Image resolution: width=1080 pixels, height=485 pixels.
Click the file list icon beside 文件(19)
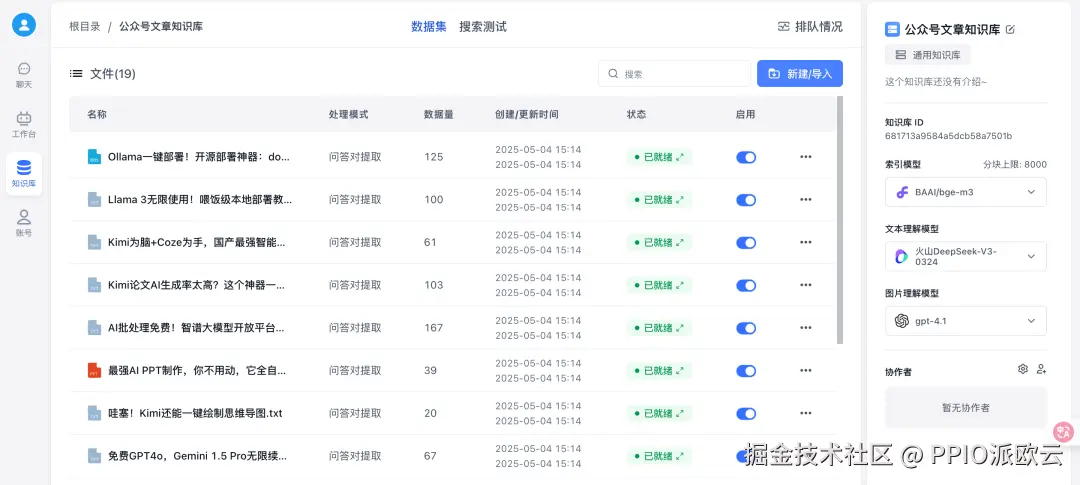click(76, 73)
